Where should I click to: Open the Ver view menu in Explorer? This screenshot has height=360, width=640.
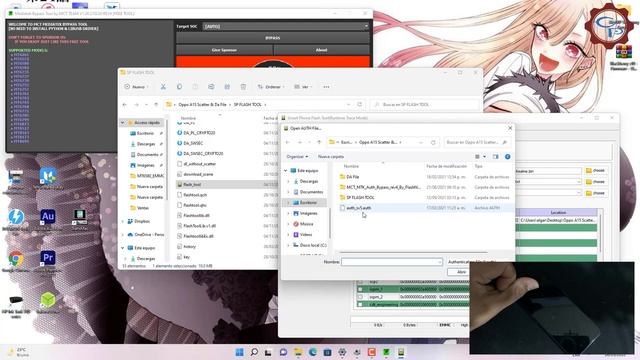[x=303, y=87]
